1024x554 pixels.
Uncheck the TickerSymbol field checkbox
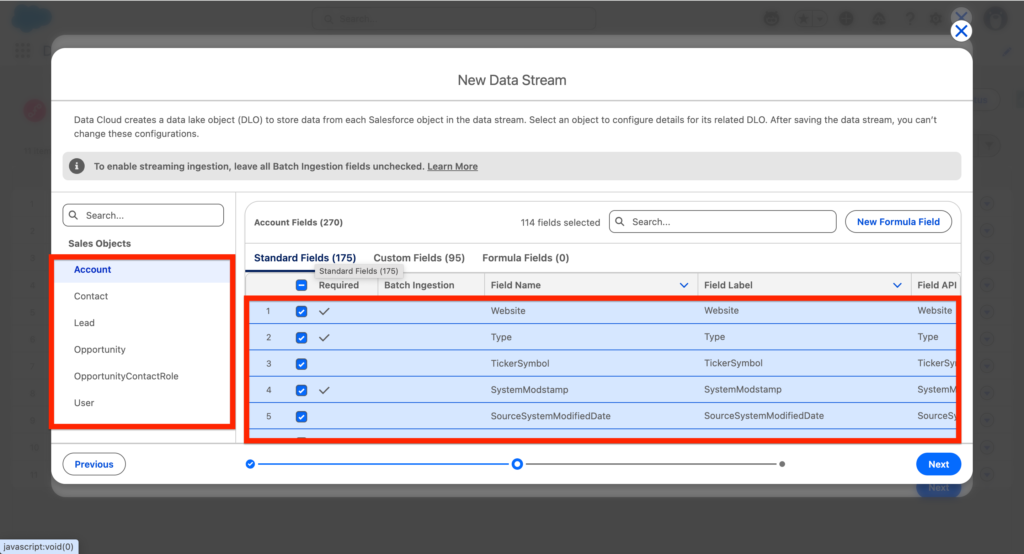[301, 364]
